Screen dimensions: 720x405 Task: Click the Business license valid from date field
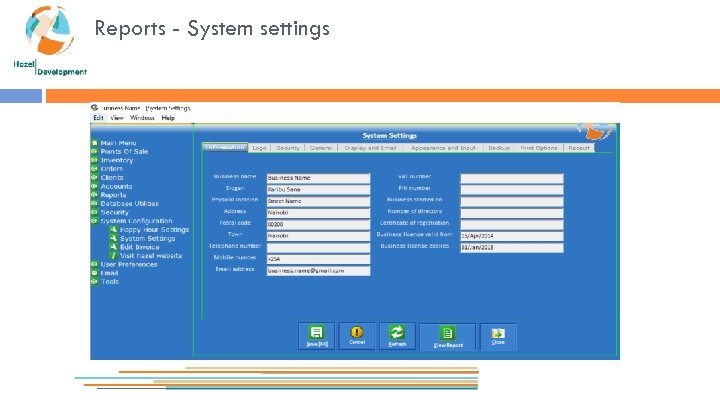[x=512, y=236]
